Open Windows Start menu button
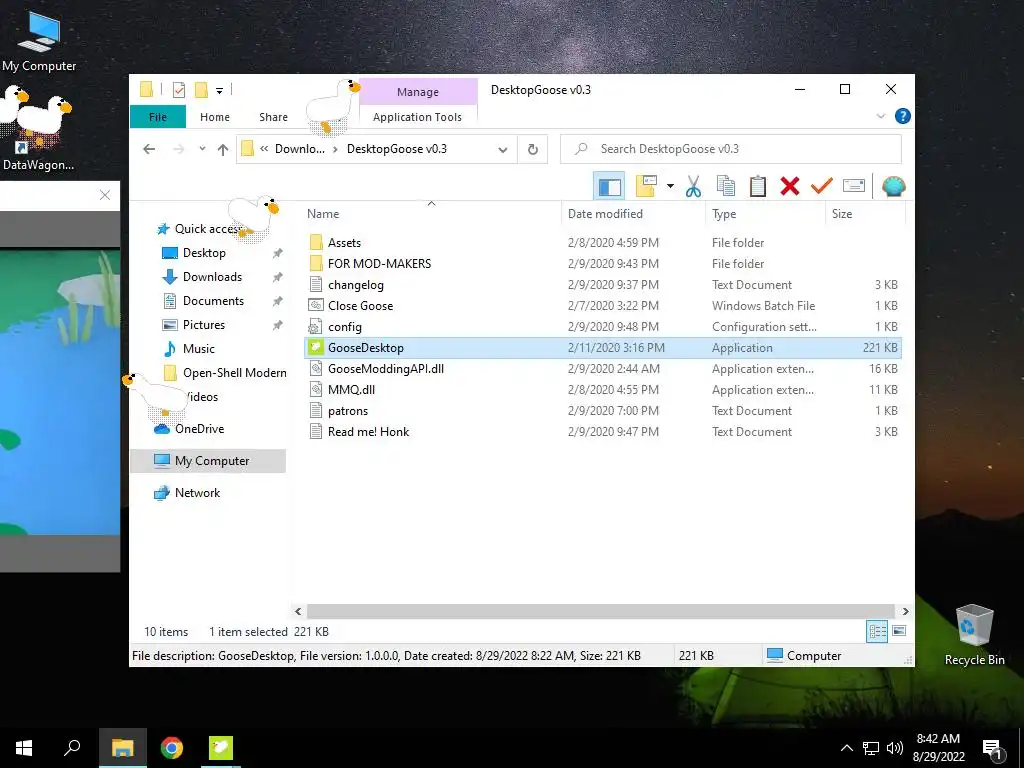This screenshot has width=1024, height=768. [24, 748]
